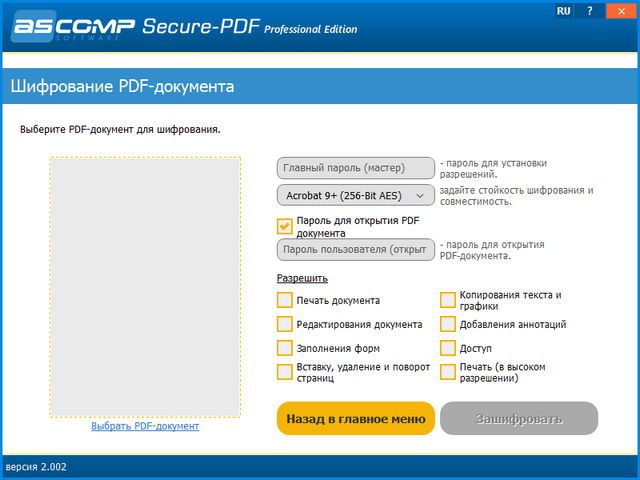
Task: Open Acrobat 9+ (256-Bit AES) encryption dropdown
Action: click(355, 196)
